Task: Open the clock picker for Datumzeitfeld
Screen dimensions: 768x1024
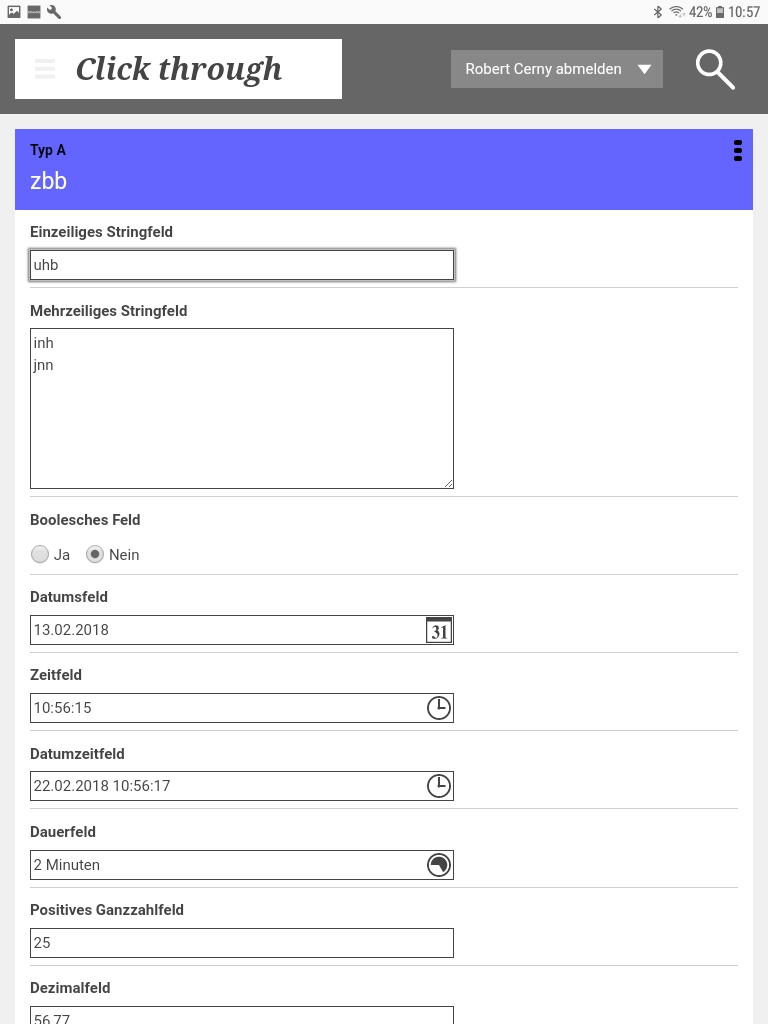Action: coord(439,786)
